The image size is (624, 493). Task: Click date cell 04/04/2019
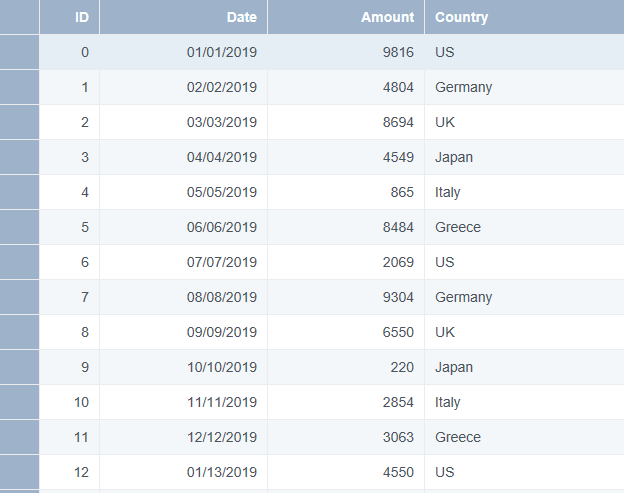point(183,157)
